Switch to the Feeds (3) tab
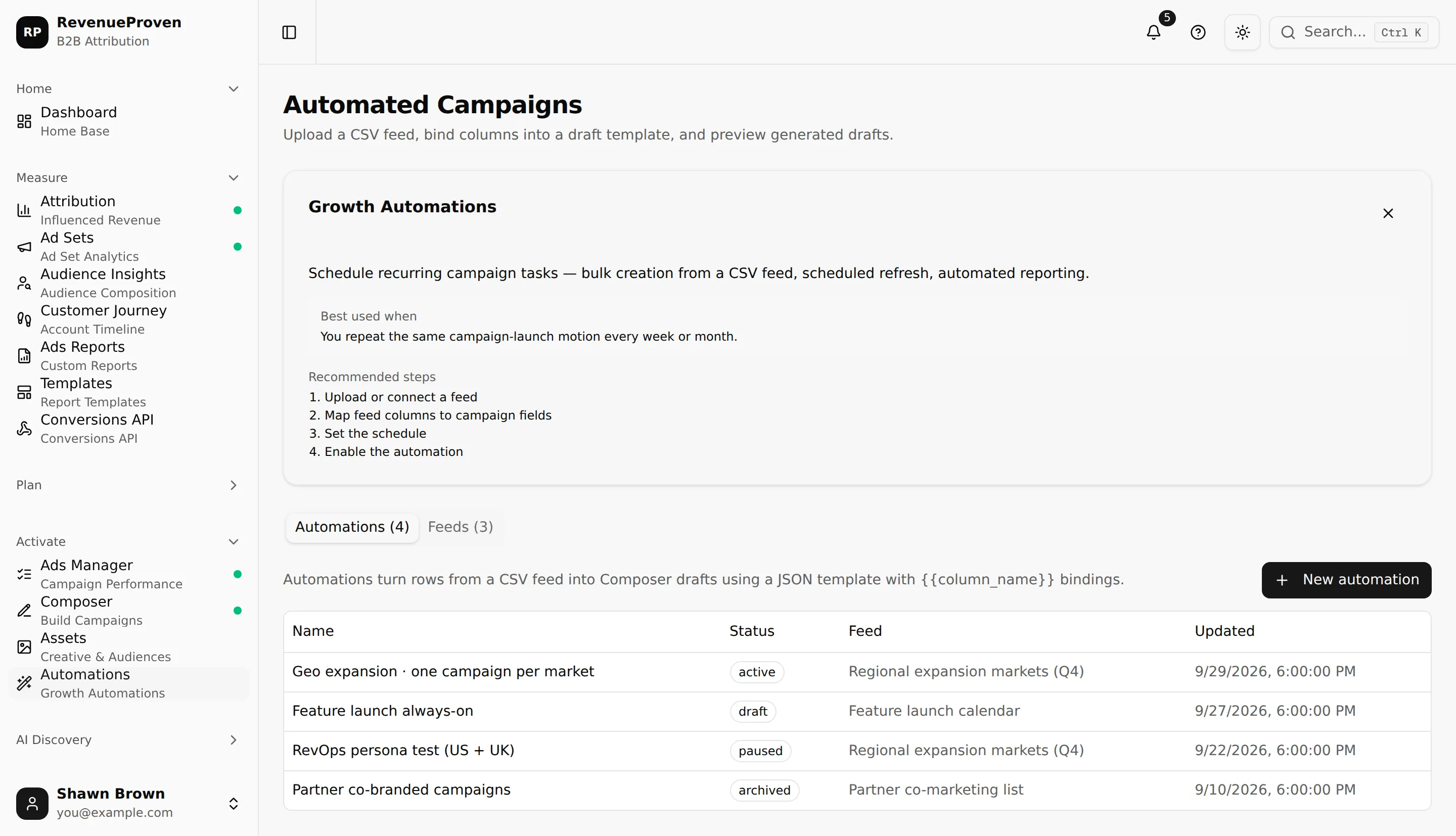Image resolution: width=1456 pixels, height=836 pixels. [x=460, y=527]
